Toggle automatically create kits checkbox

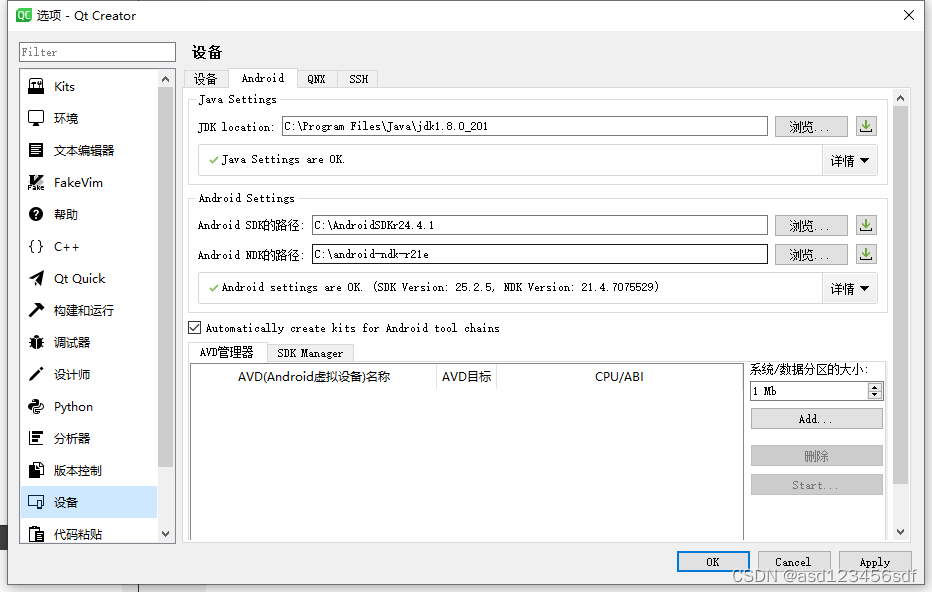194,328
